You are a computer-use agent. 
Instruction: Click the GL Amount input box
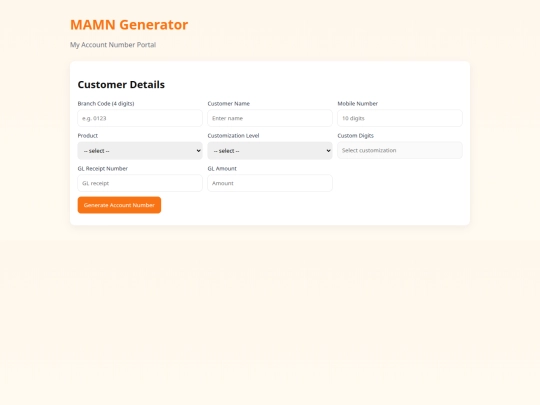(x=270, y=183)
